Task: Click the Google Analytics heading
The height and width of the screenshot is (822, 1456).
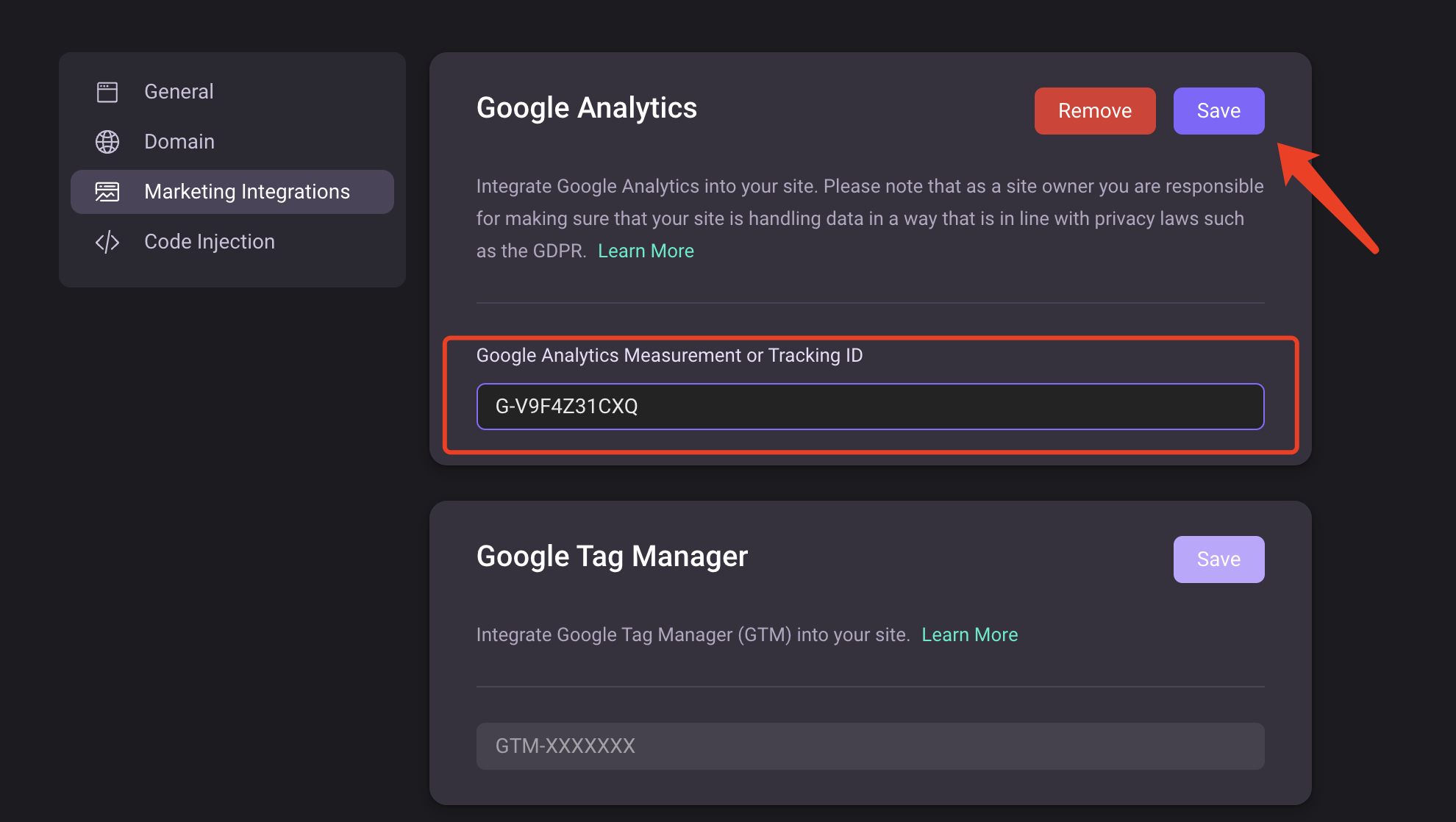Action: tap(587, 108)
